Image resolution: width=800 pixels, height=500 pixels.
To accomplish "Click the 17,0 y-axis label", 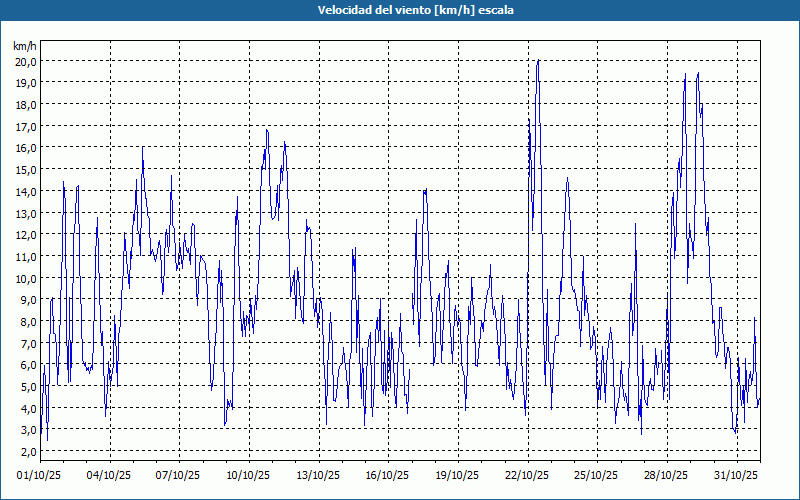I will point(25,126).
